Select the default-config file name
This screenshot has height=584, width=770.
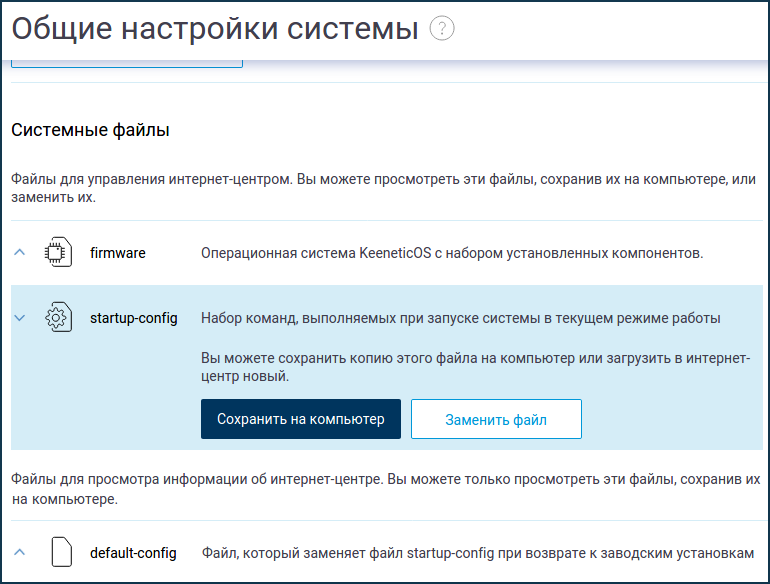click(133, 553)
